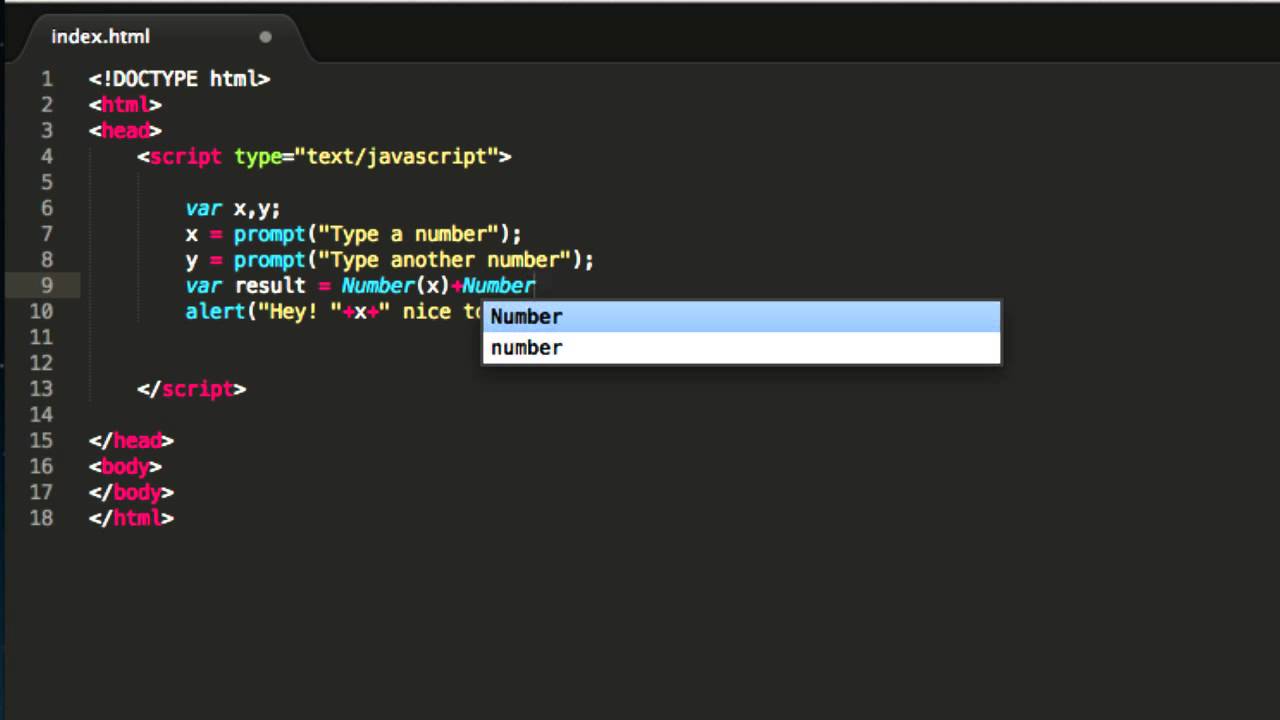This screenshot has width=1280, height=720.
Task: Click the "result" variable name
Action: tap(270, 286)
